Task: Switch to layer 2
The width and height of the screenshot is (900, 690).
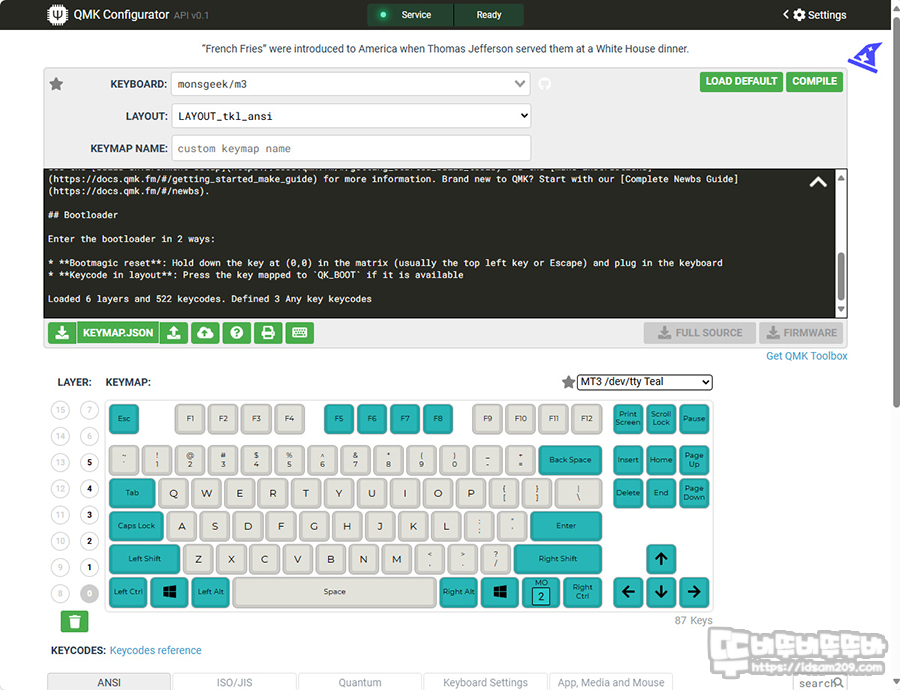Action: tap(89, 541)
